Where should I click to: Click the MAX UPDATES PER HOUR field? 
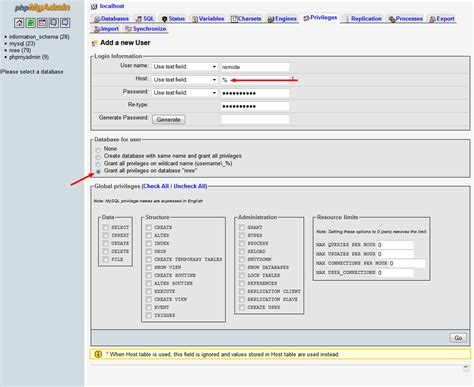click(395, 254)
